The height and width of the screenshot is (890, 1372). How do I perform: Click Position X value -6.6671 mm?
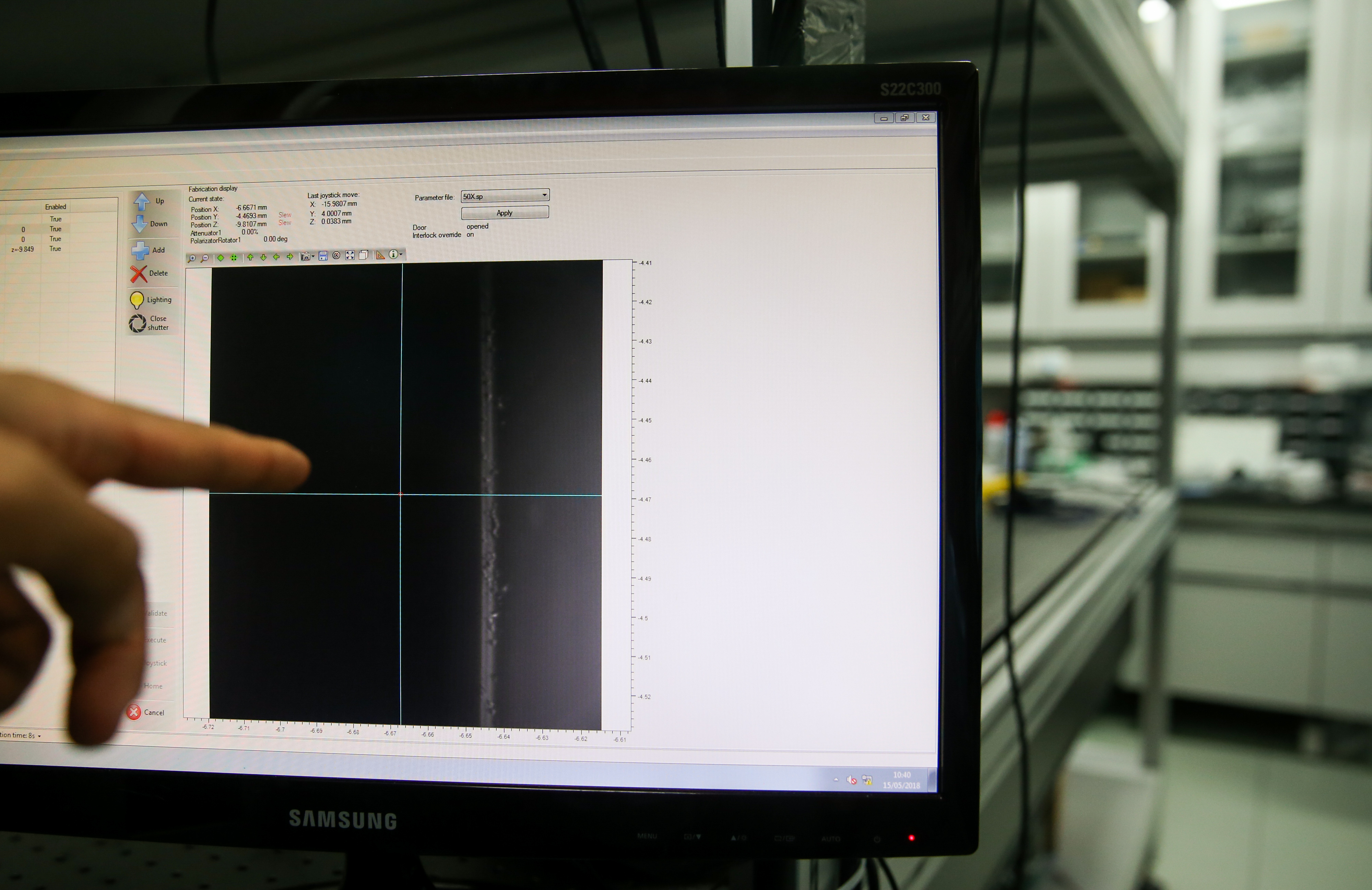pos(251,207)
